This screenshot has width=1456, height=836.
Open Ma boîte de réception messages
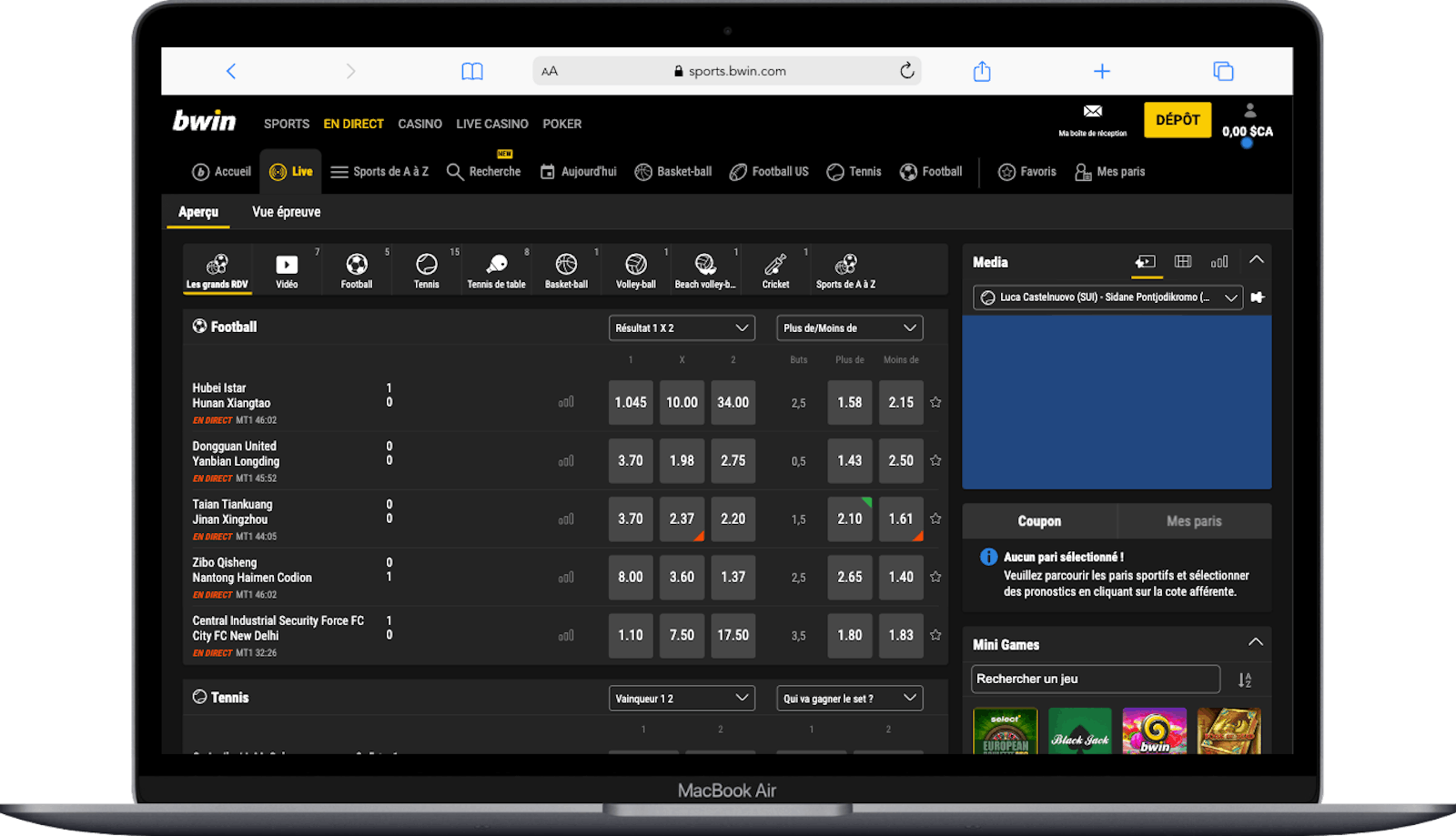coord(1091,119)
